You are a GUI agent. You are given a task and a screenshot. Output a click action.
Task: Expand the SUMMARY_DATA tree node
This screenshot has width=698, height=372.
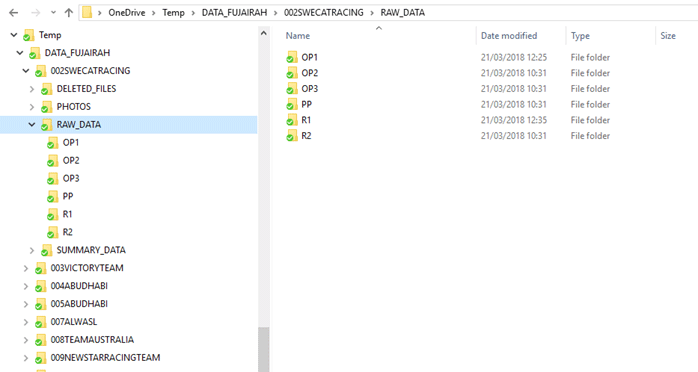[32, 251]
